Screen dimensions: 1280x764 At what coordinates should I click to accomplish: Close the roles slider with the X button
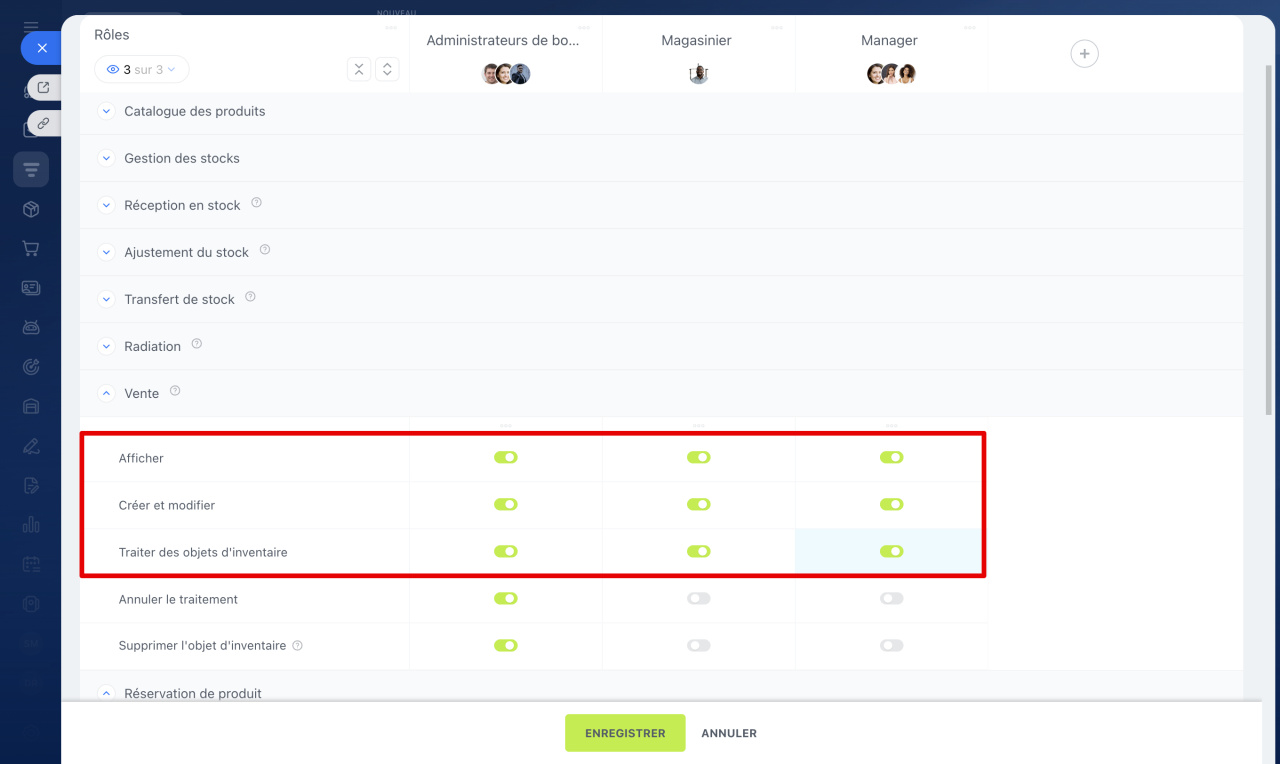pyautogui.click(x=42, y=48)
